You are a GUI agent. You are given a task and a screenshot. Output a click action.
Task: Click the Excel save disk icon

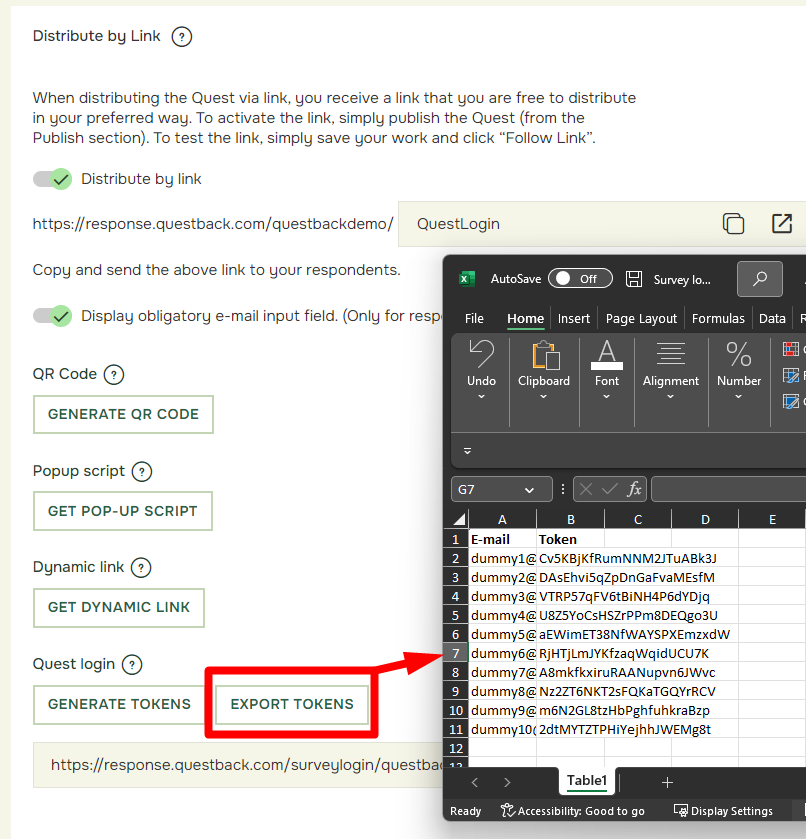click(x=634, y=279)
